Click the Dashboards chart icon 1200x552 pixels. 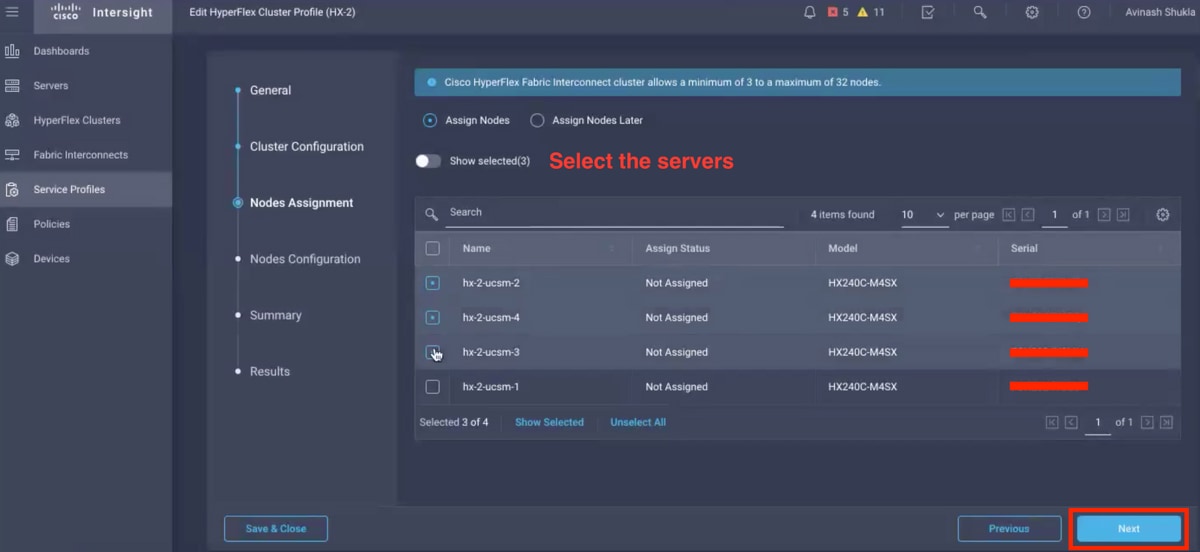click(x=13, y=51)
